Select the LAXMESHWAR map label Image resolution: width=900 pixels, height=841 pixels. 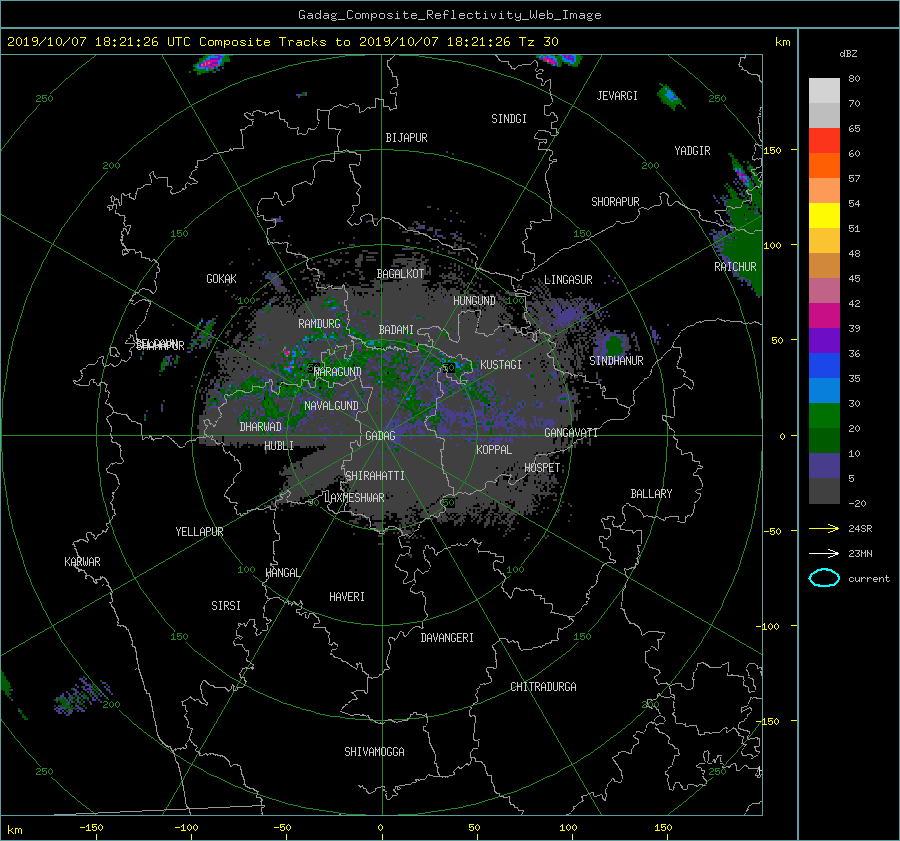point(354,498)
